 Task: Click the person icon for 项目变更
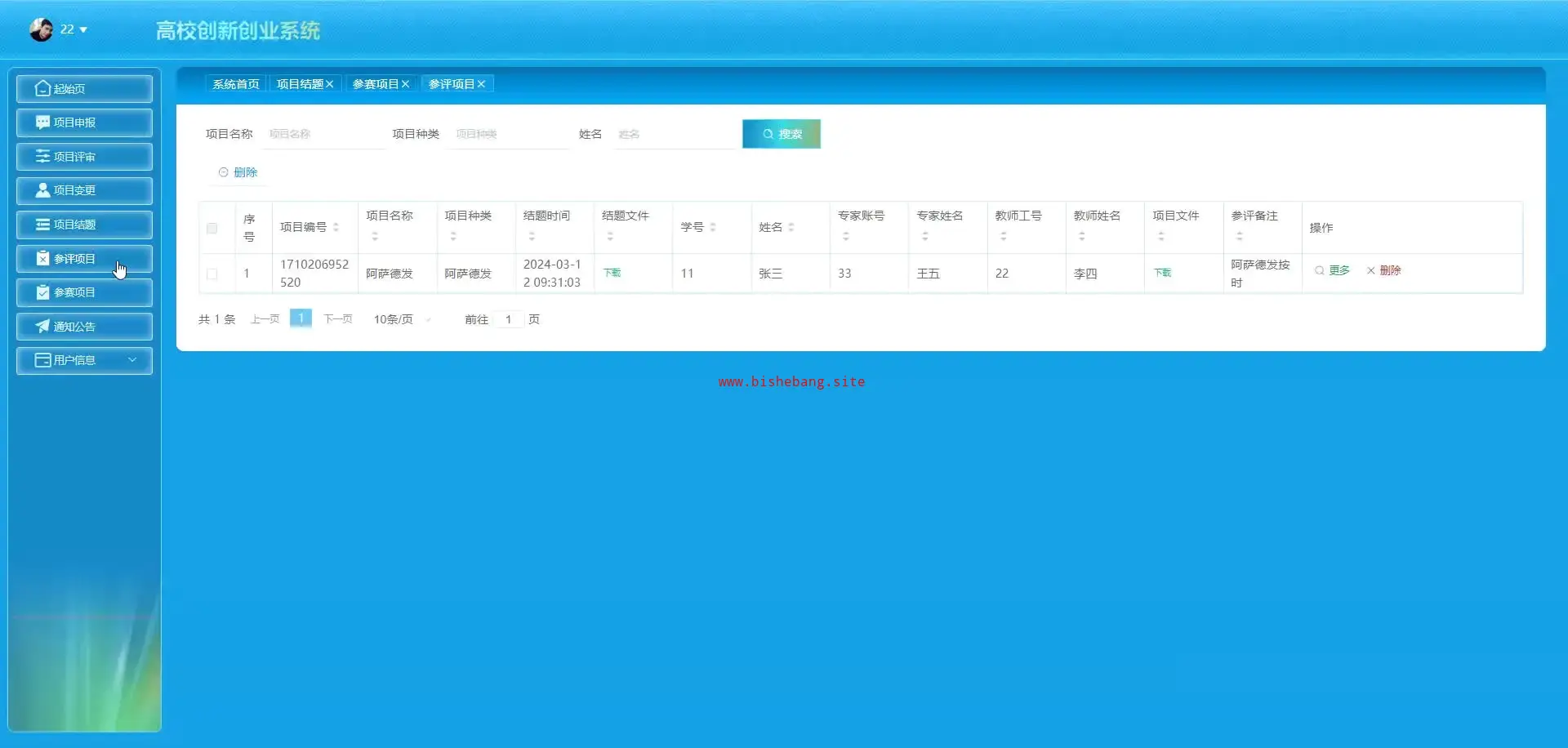42,190
